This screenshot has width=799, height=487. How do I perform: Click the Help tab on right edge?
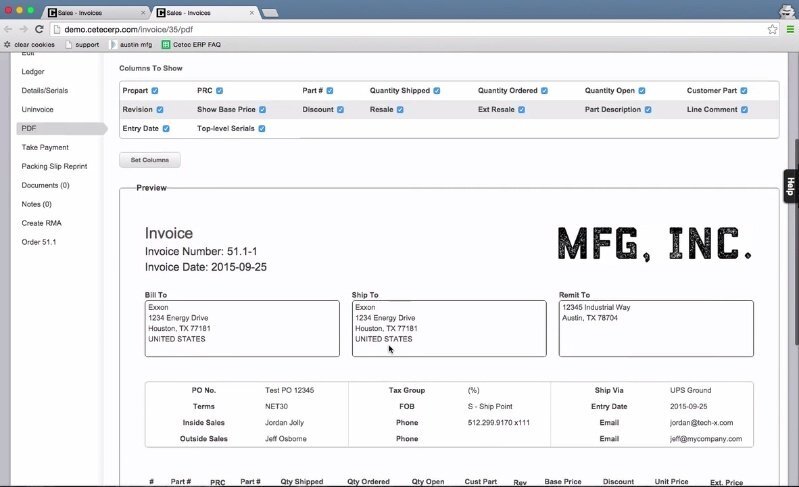789,187
